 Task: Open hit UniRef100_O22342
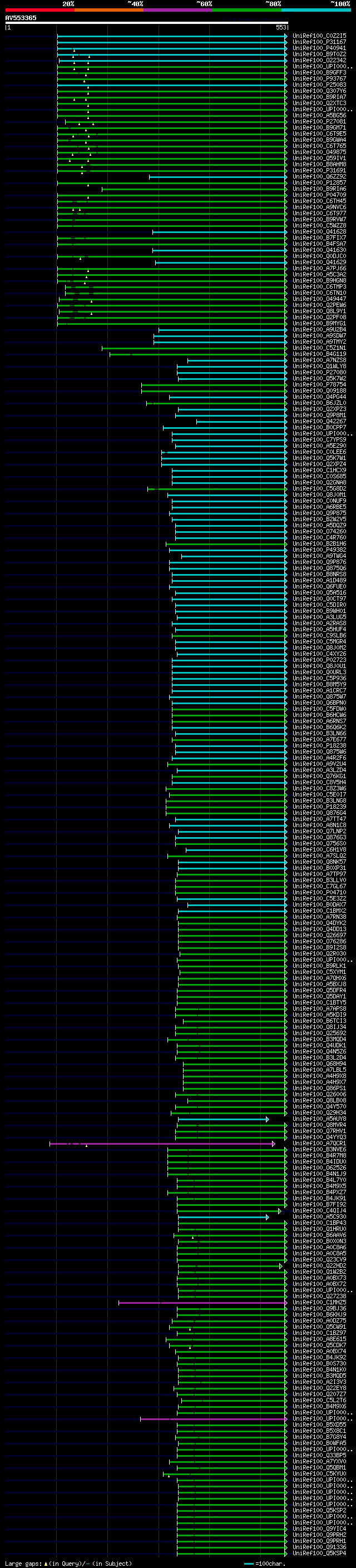click(319, 60)
